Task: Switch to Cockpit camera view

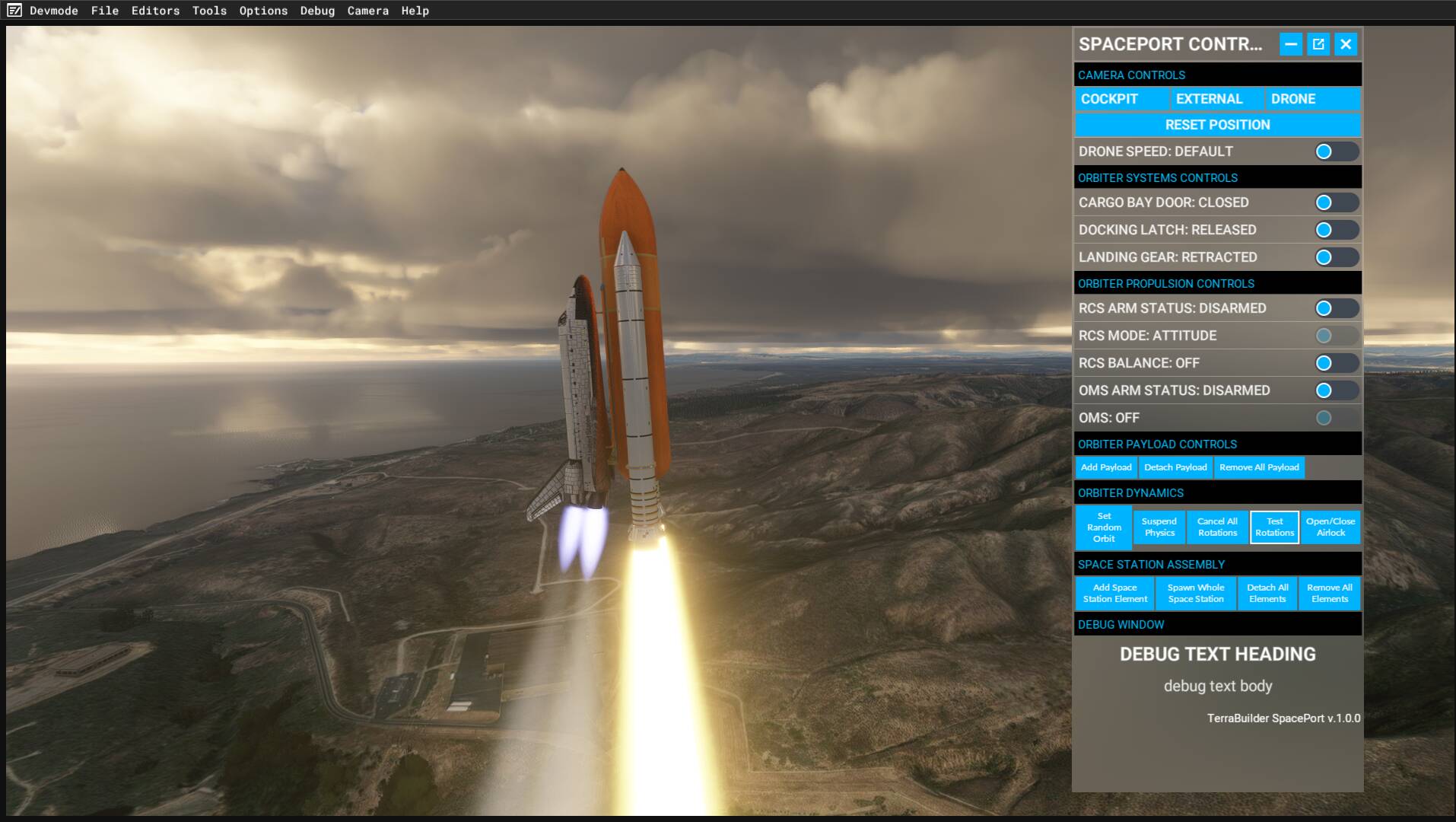Action: (1122, 99)
